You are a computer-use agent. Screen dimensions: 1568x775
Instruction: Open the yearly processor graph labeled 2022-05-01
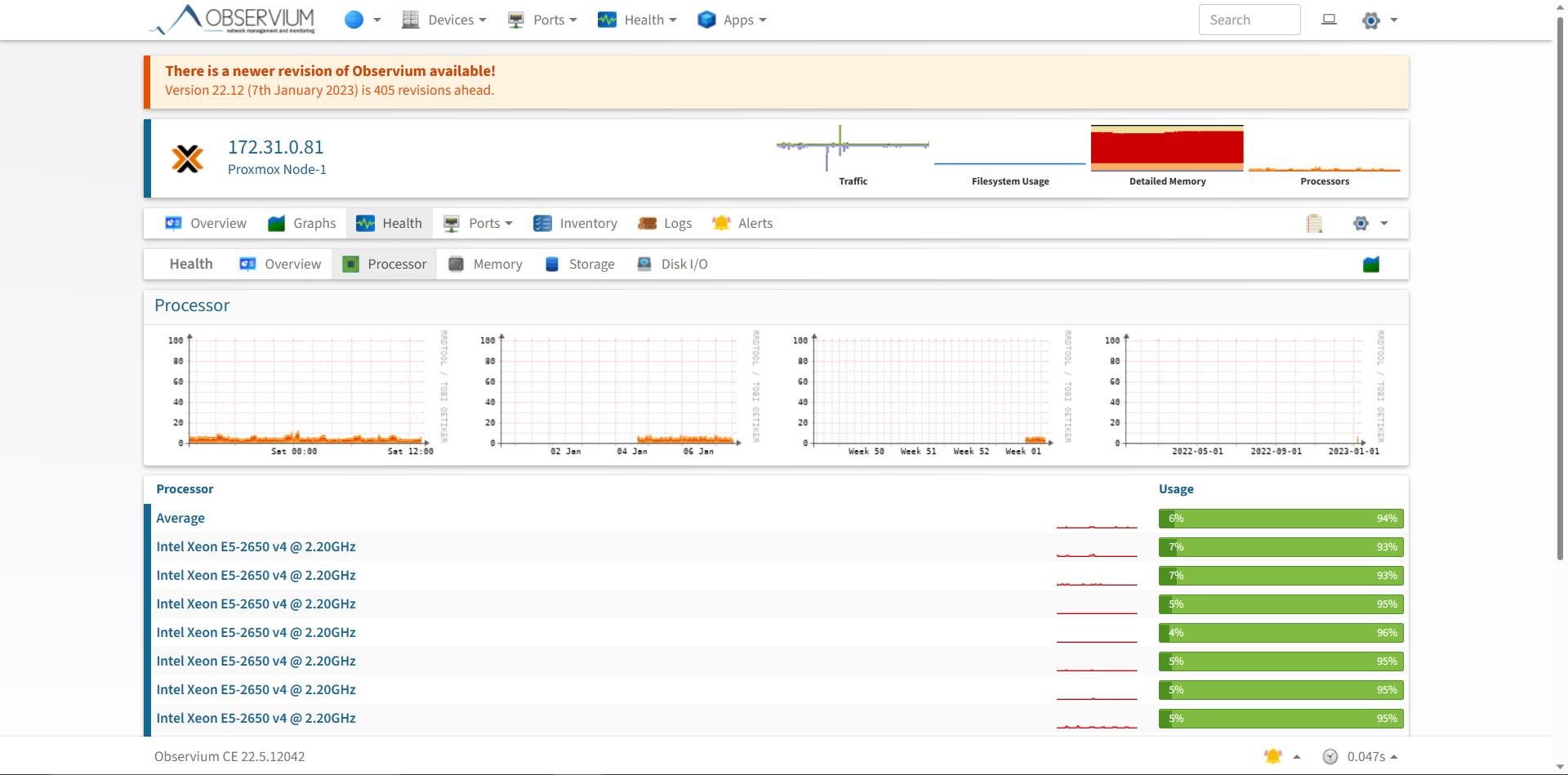click(1245, 394)
